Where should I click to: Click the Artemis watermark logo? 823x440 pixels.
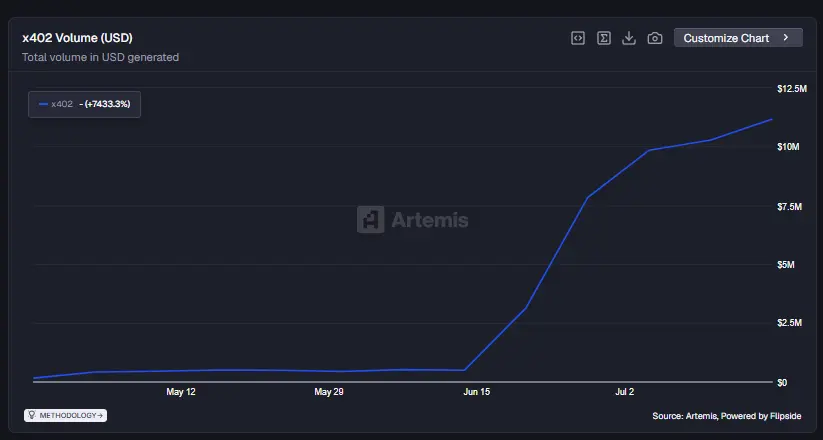pyautogui.click(x=413, y=219)
